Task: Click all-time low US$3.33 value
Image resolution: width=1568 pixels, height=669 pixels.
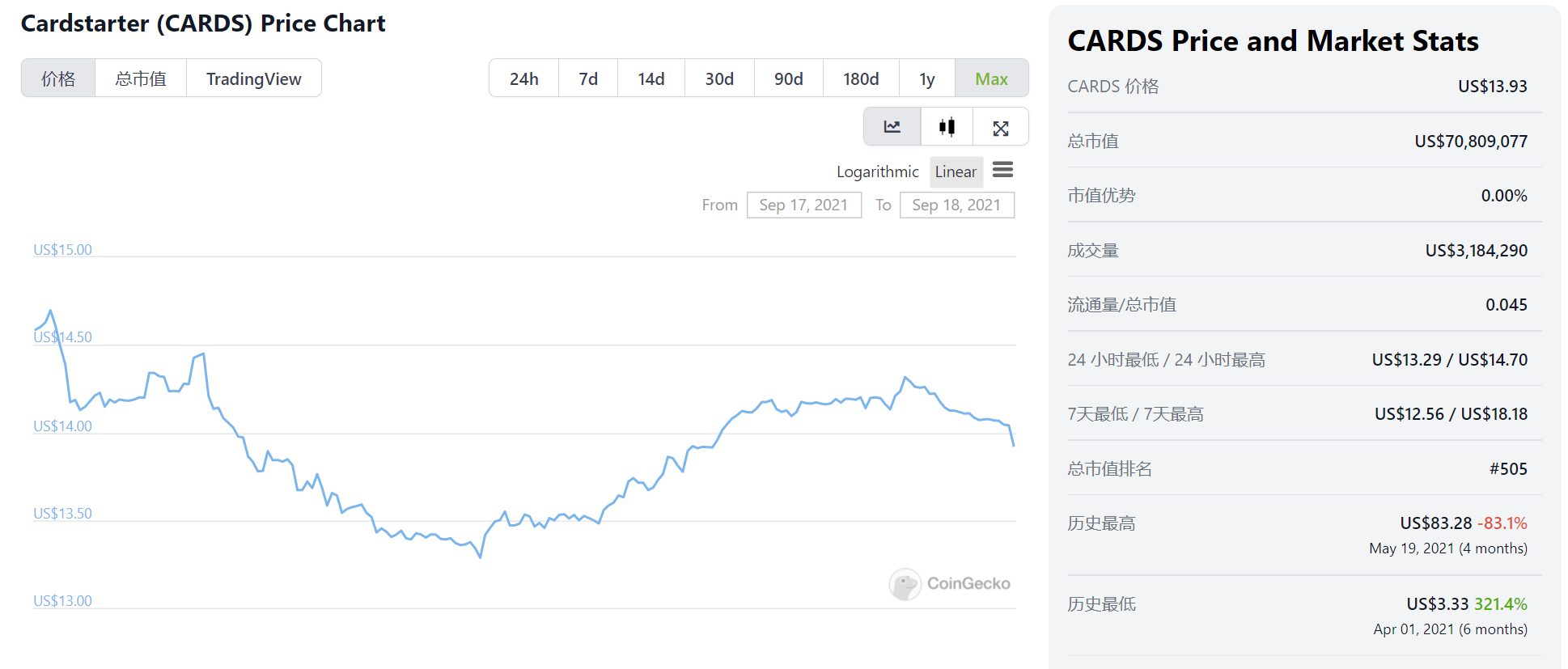Action: coord(1437,603)
